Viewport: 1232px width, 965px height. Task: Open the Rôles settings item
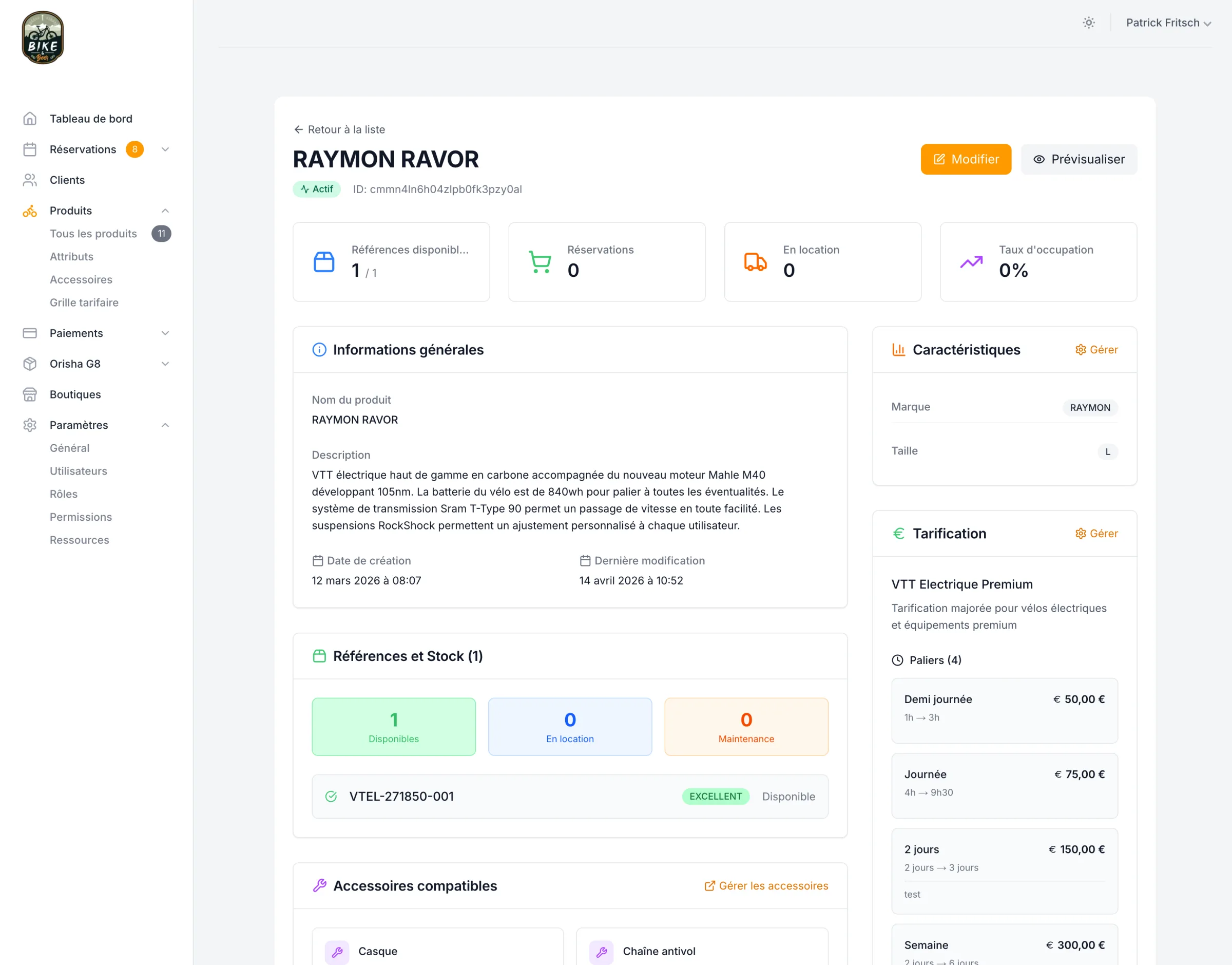(64, 494)
